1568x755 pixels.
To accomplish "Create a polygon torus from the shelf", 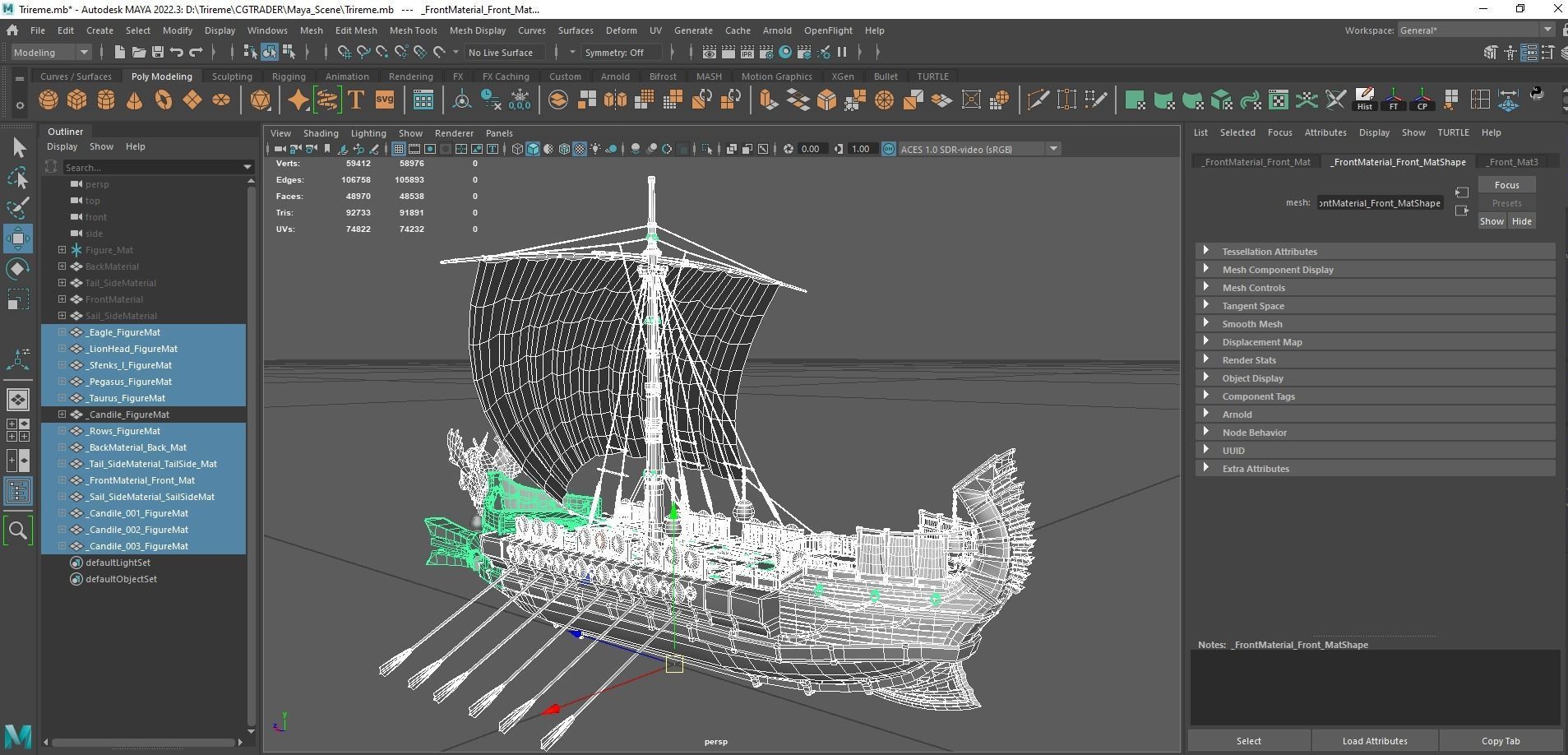I will (x=164, y=100).
